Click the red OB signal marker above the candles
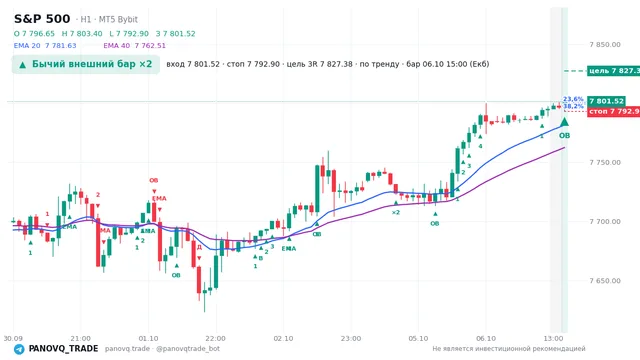This screenshot has height=360, width=640. pyautogui.click(x=153, y=180)
